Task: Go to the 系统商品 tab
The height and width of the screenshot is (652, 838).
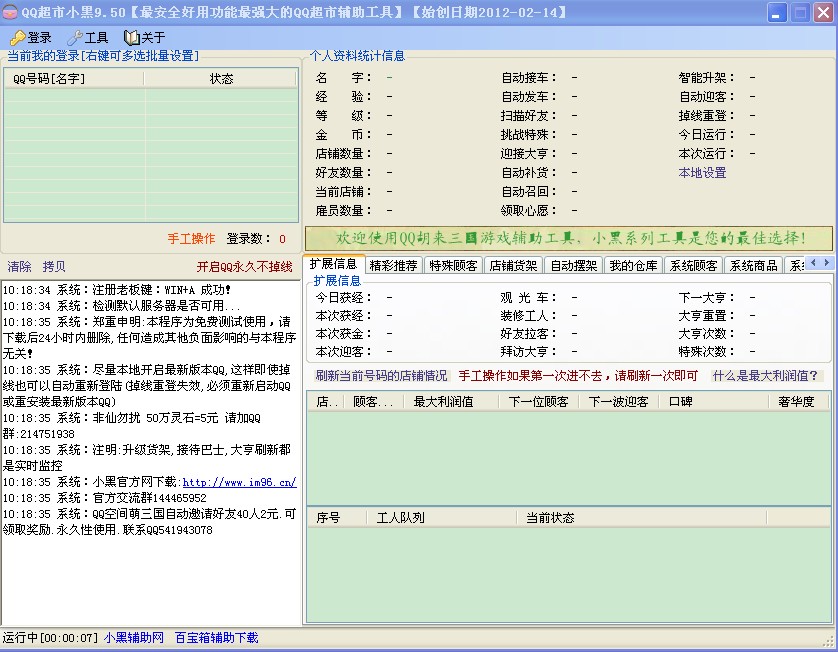Action: coord(754,266)
